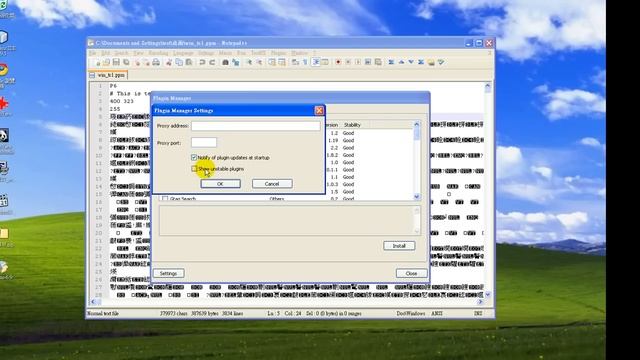Click Cancel in Plugin Manager Settings

[x=272, y=184]
